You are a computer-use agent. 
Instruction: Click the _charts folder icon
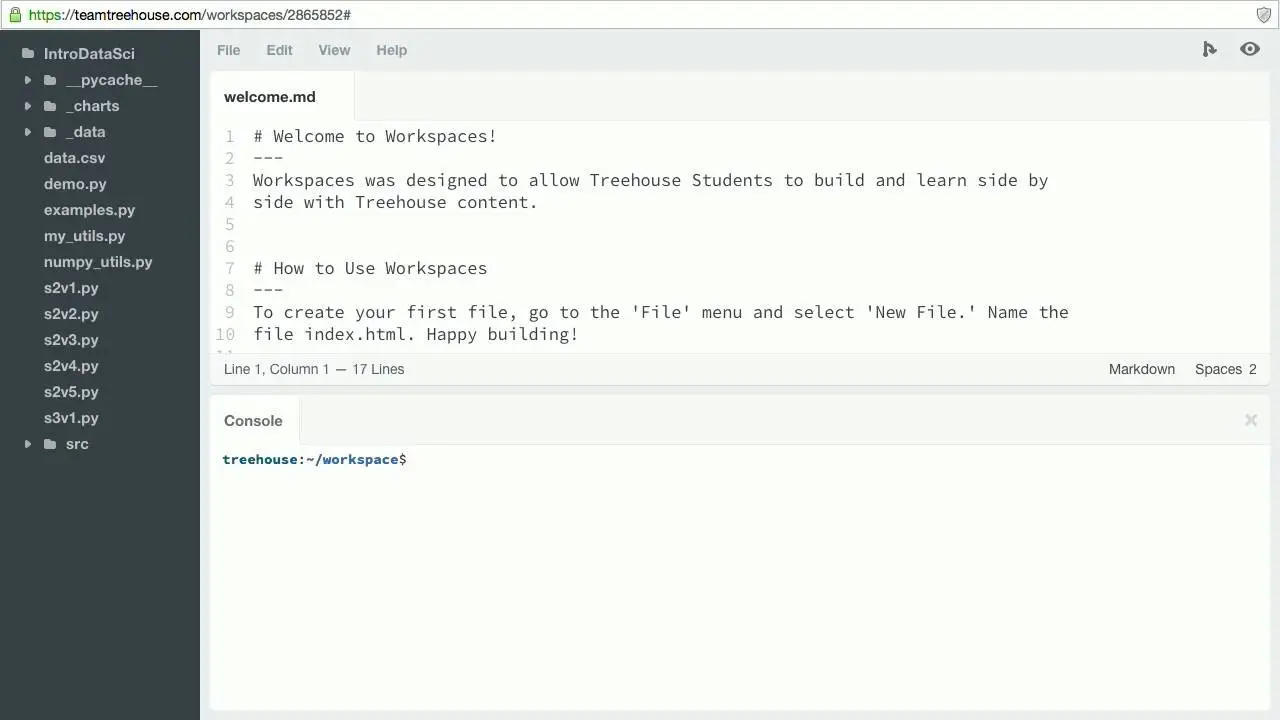(x=50, y=106)
